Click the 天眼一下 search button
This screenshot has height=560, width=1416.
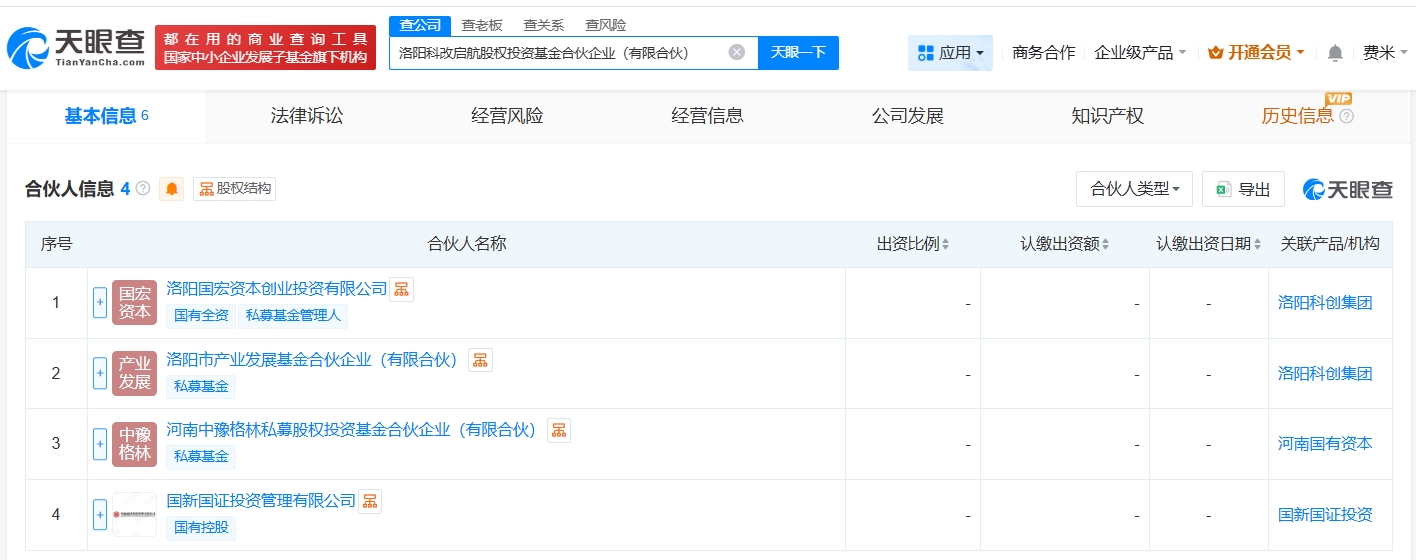click(798, 53)
